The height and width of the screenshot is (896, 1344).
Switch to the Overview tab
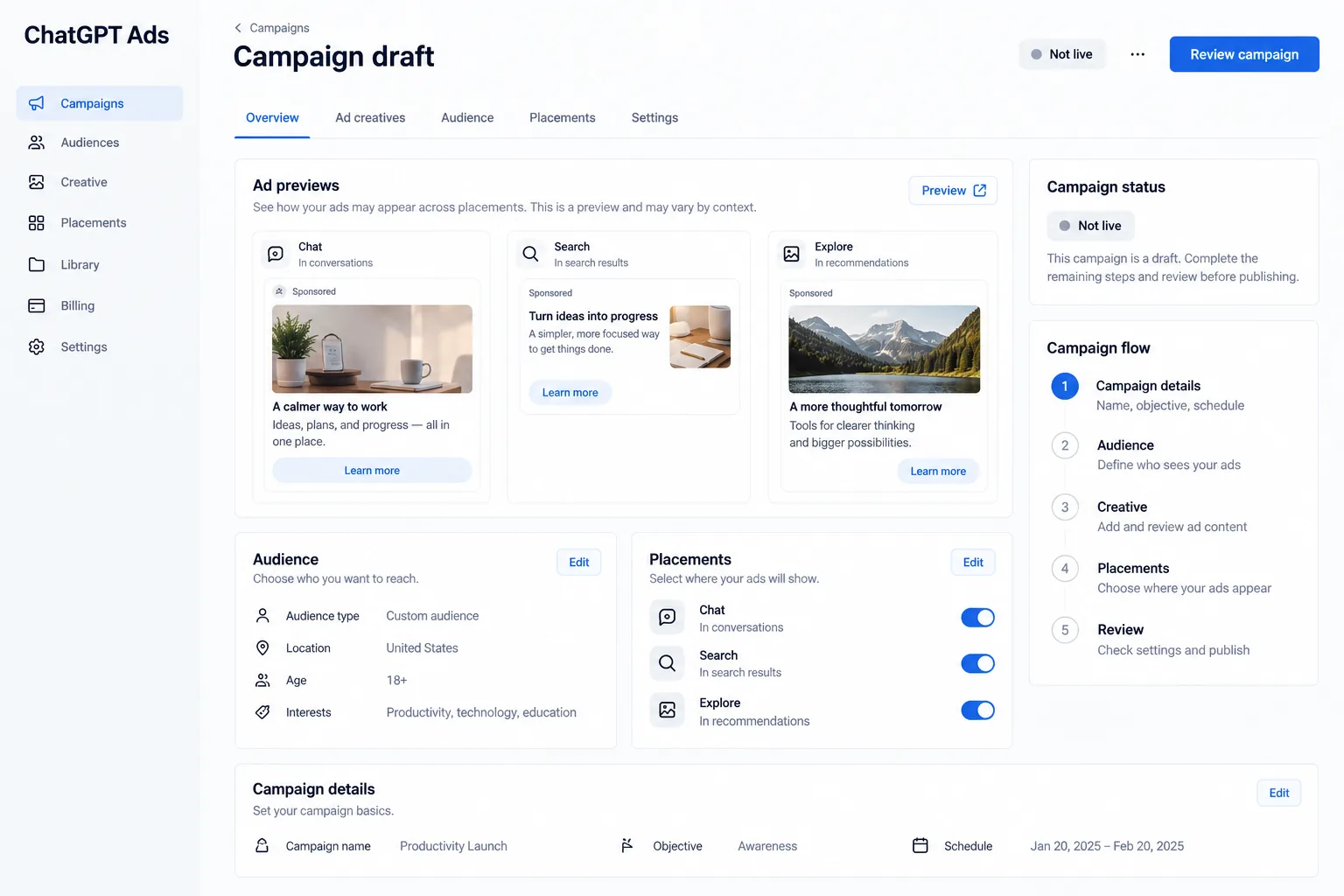(x=272, y=118)
